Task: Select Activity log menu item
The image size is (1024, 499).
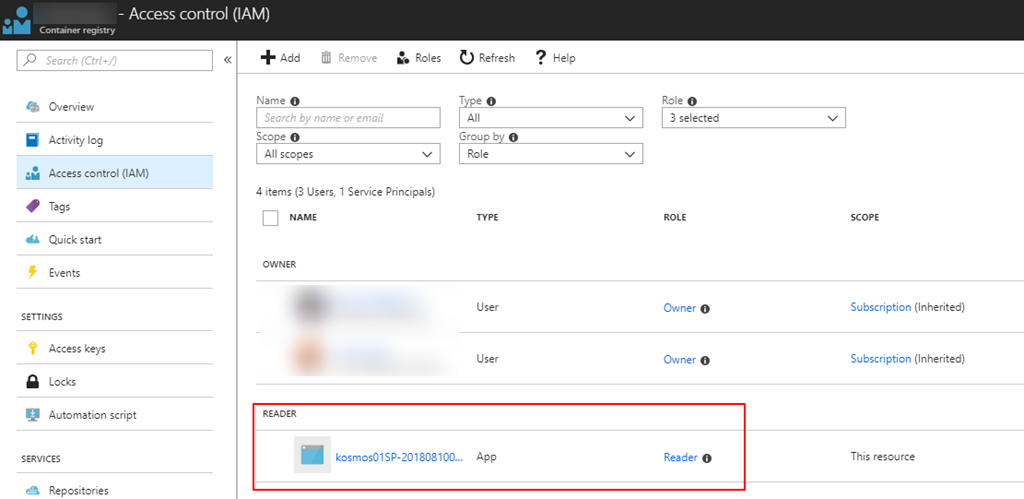Action: [x=75, y=140]
